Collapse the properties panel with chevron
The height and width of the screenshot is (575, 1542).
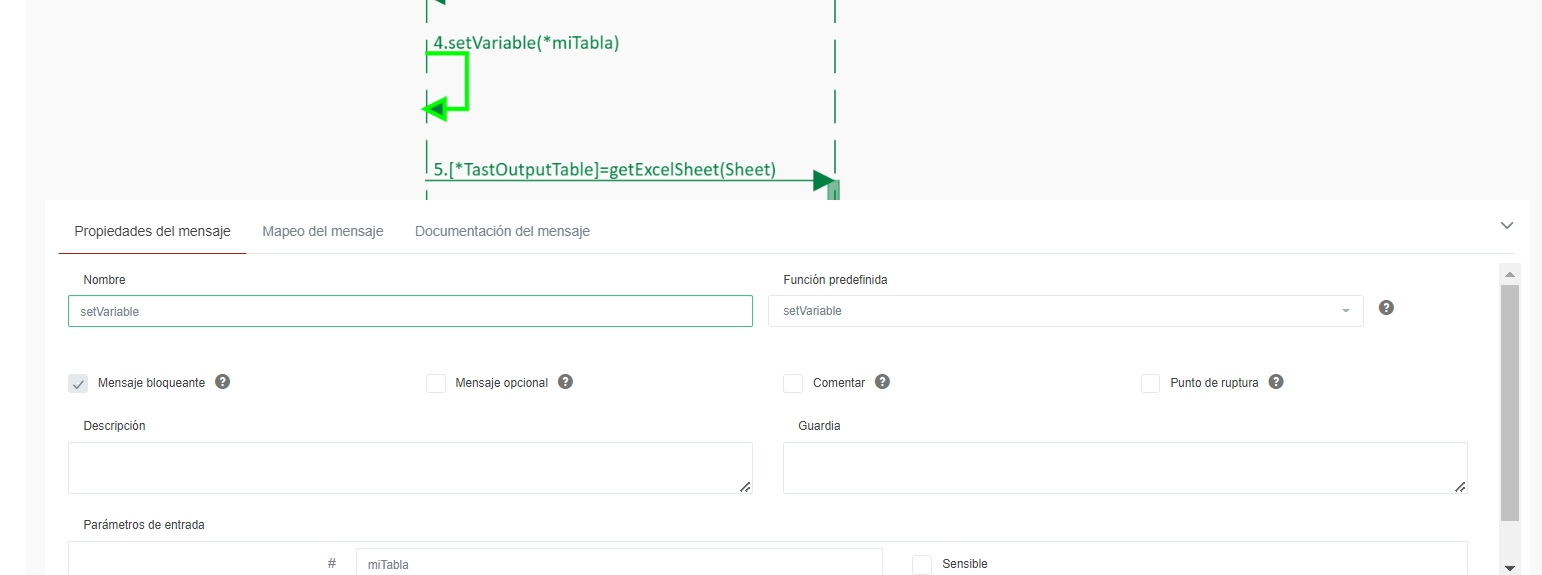[x=1507, y=226]
